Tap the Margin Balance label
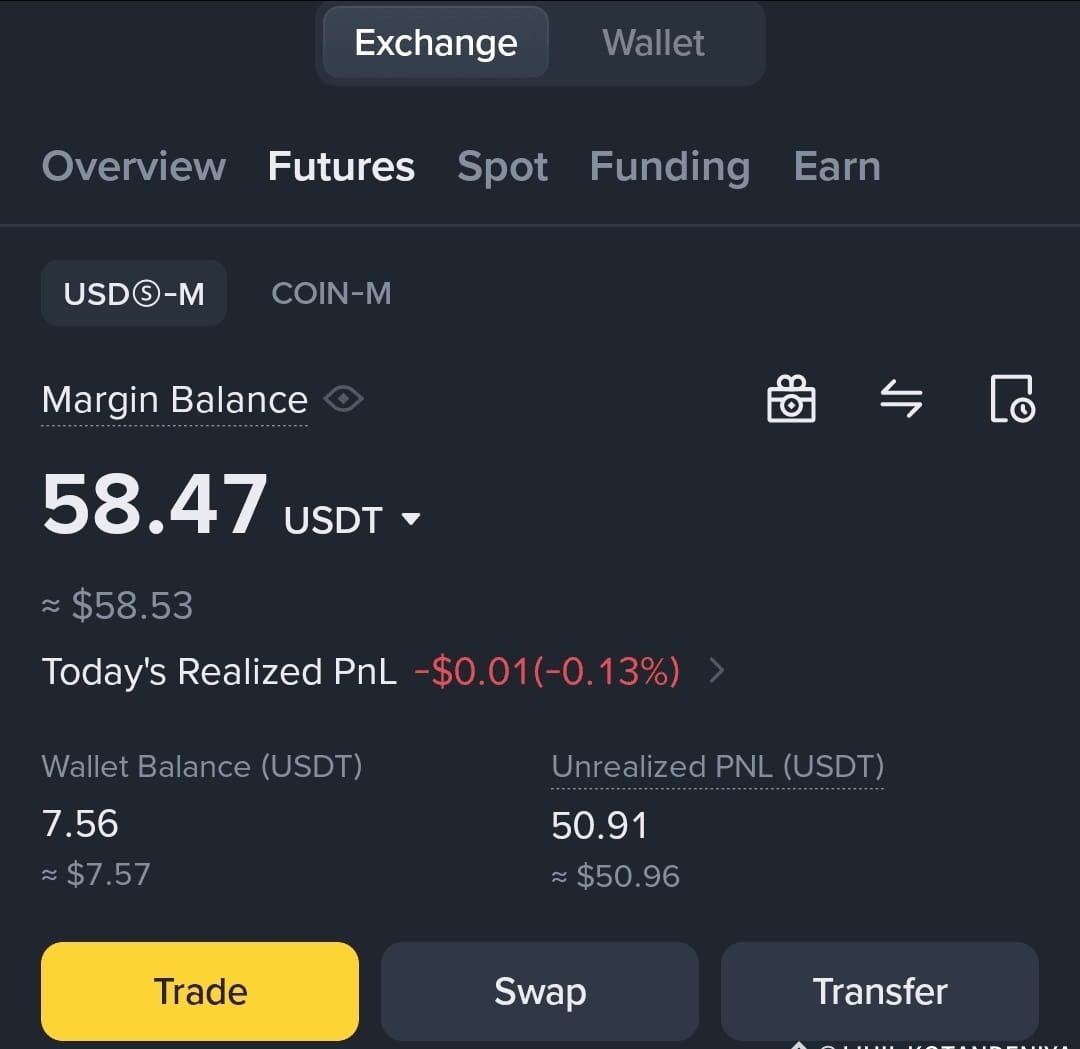Viewport: 1080px width, 1049px height. click(174, 400)
